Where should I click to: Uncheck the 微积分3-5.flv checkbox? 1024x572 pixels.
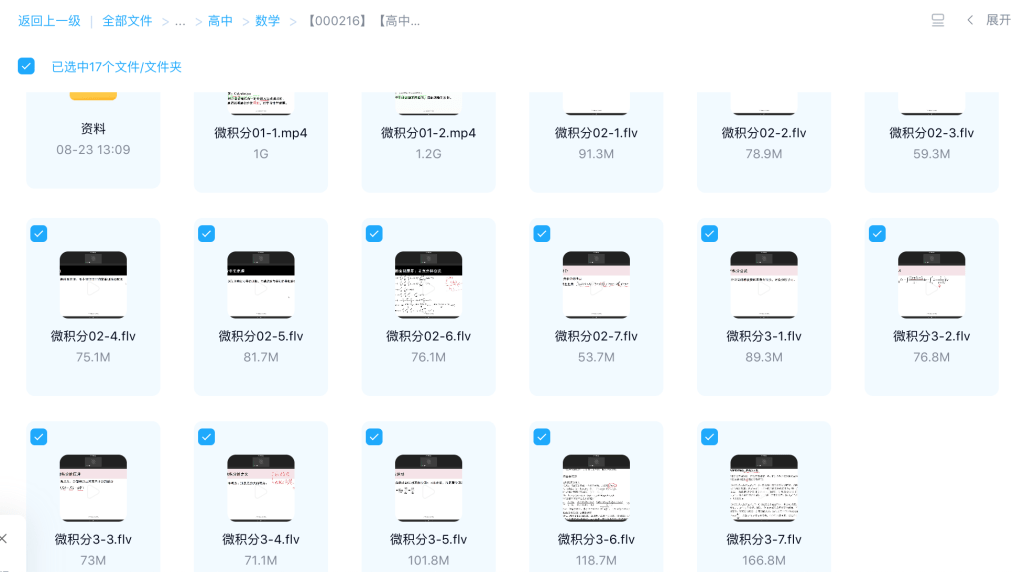374,437
